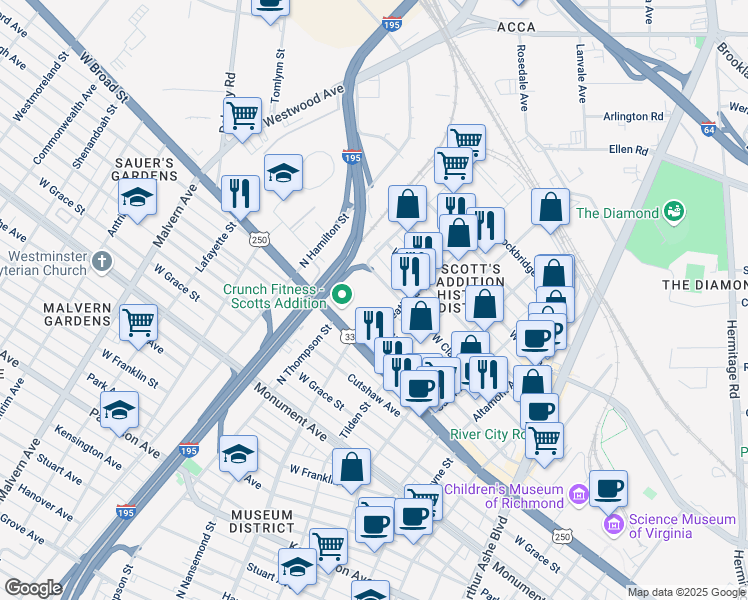Click the Science Museum of Virginia pin
Image resolution: width=748 pixels, height=600 pixels.
(x=614, y=525)
